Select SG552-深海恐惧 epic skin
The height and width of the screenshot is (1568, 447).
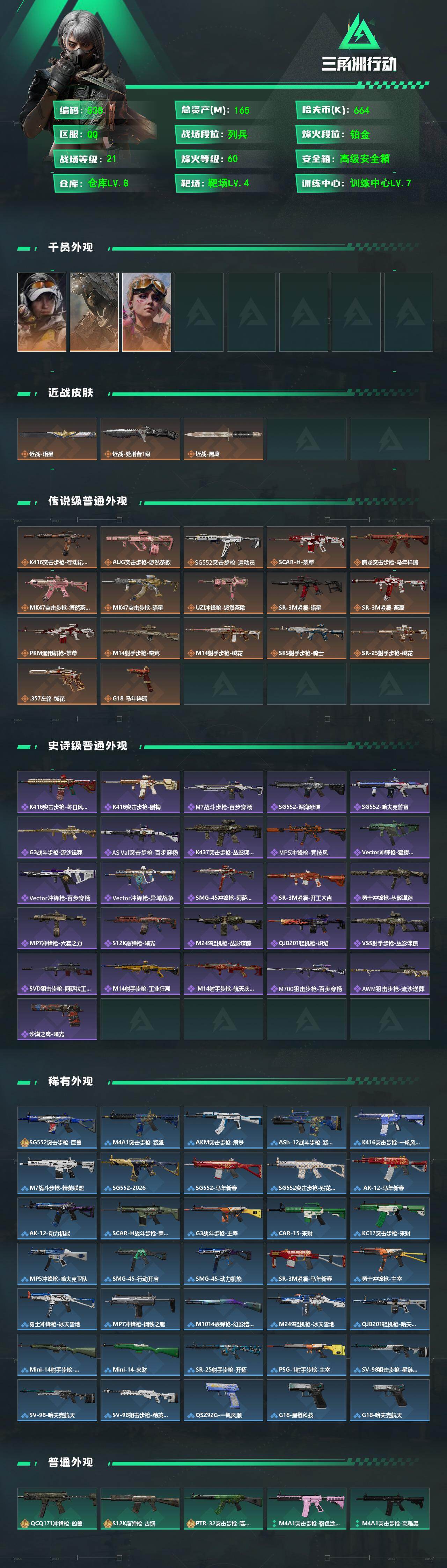(307, 792)
